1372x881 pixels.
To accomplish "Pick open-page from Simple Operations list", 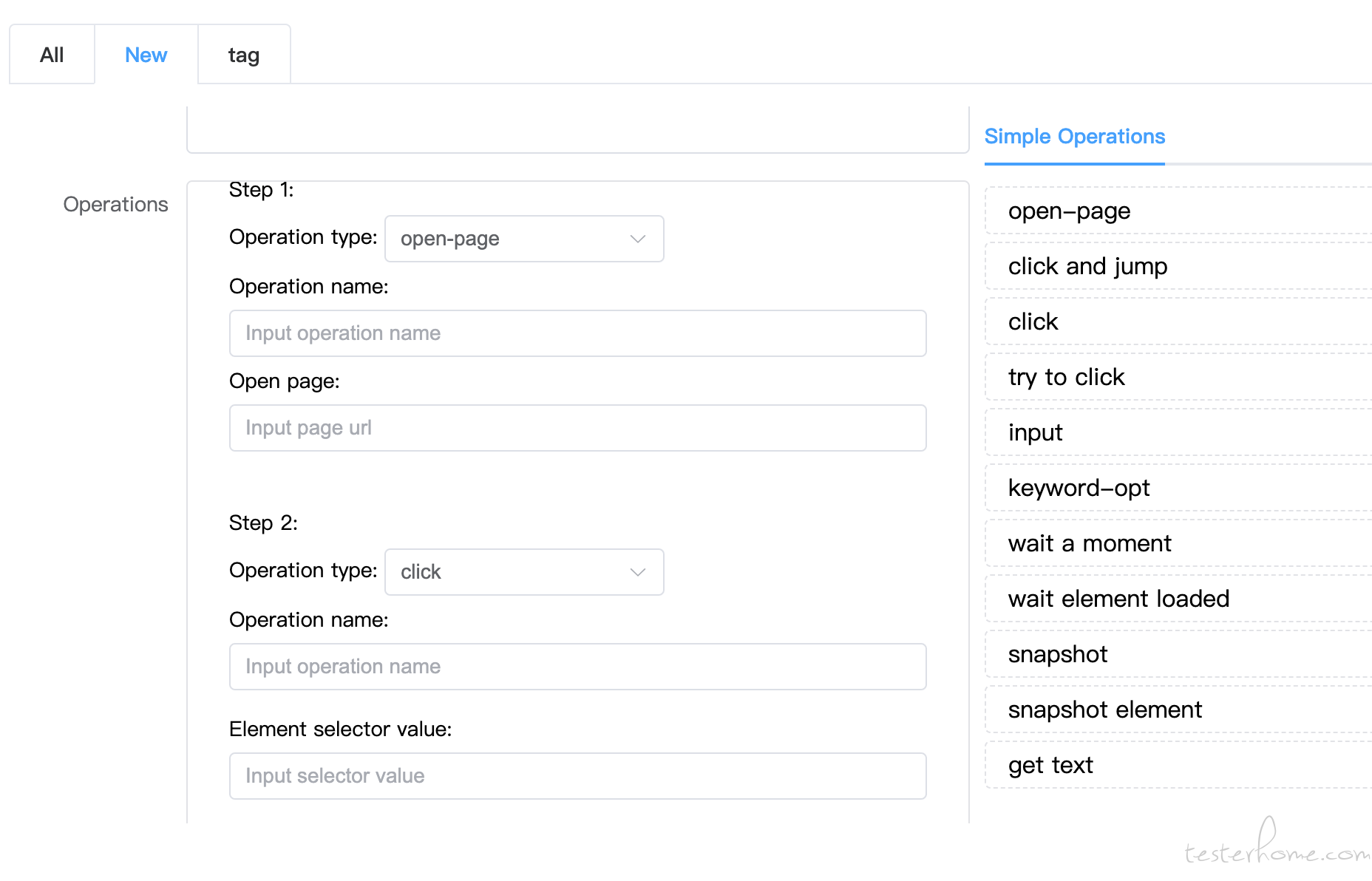I will (x=1179, y=211).
